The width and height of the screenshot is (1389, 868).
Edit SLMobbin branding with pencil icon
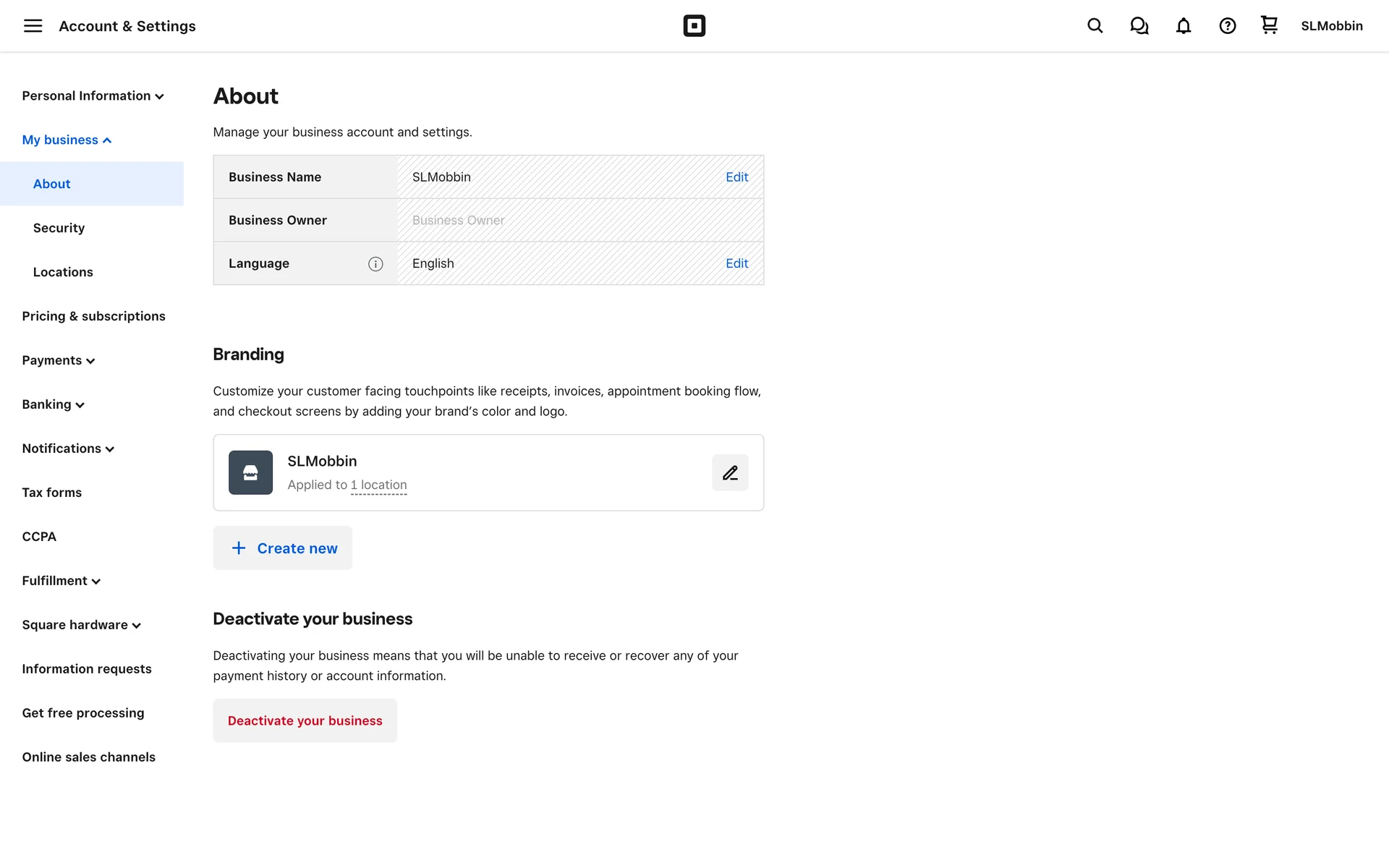[x=730, y=473]
